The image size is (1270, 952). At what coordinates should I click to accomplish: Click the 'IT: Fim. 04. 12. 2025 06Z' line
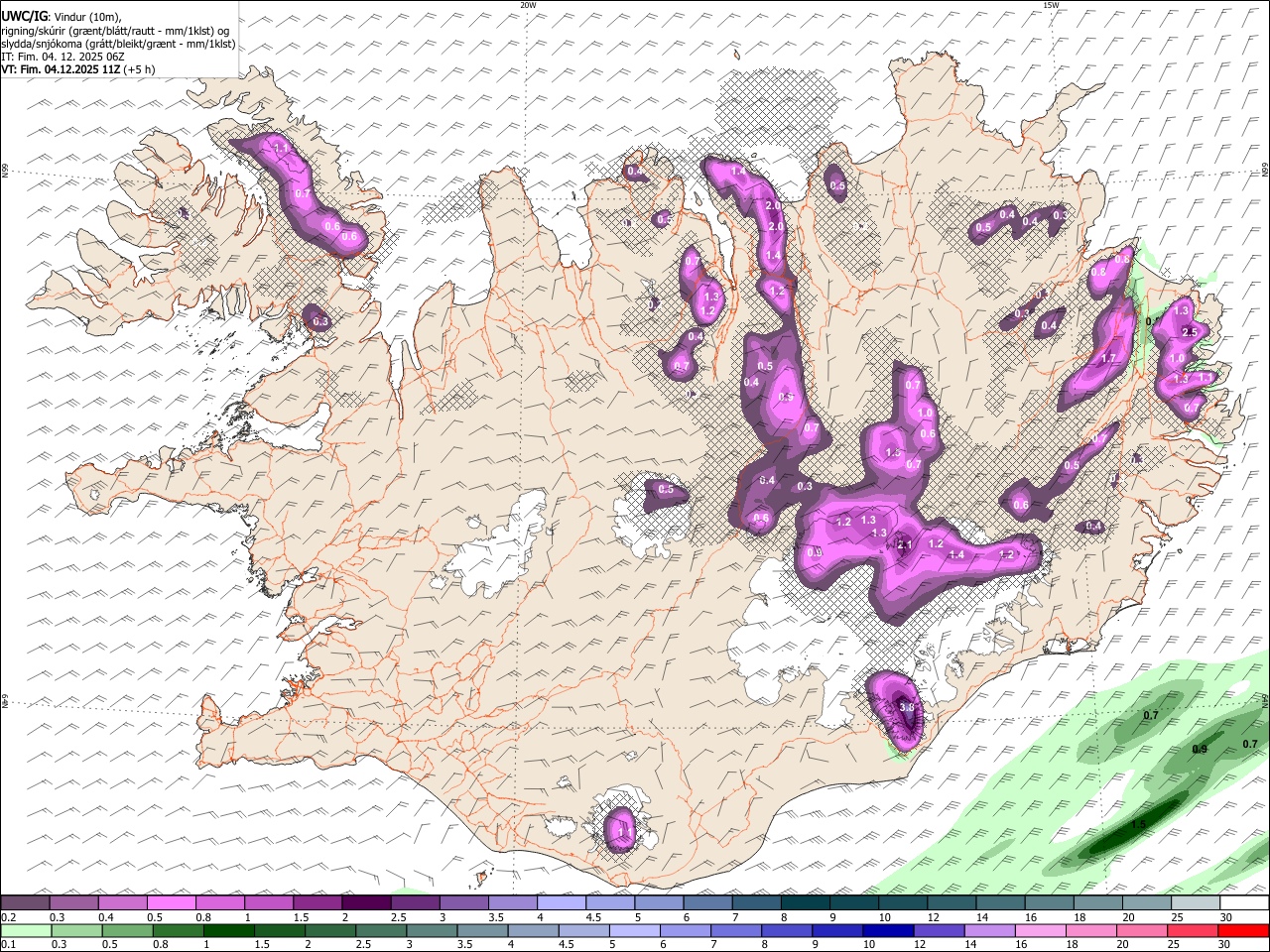[x=63, y=57]
